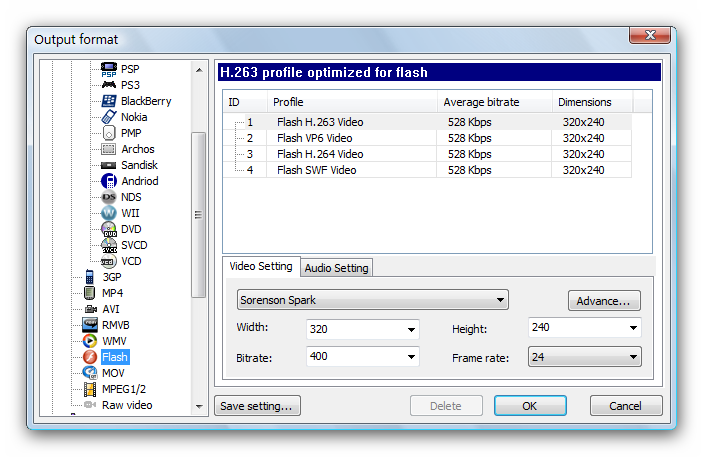Open the Frame rate dropdown showing 24

(x=585, y=357)
